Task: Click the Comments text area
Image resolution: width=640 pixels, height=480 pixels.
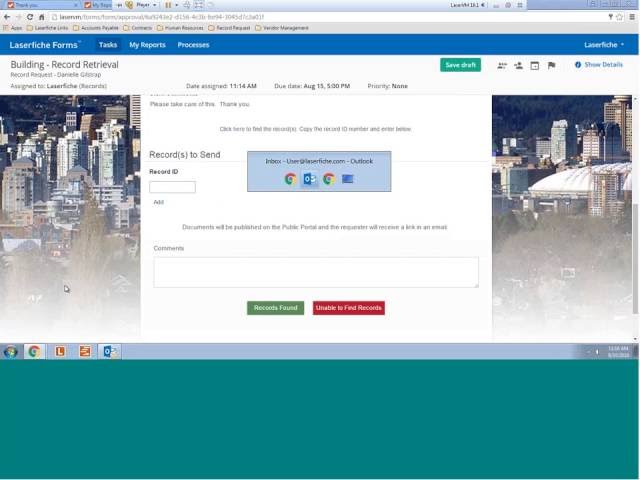Action: [316, 272]
